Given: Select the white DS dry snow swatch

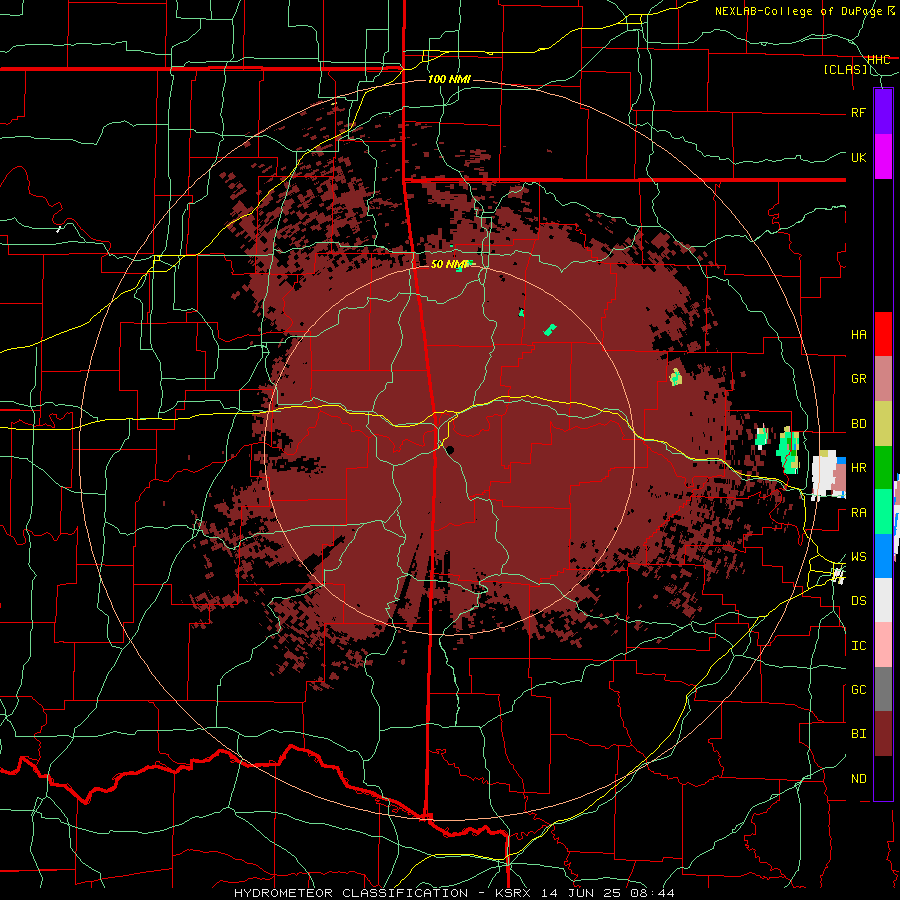Looking at the screenshot, I should [883, 600].
